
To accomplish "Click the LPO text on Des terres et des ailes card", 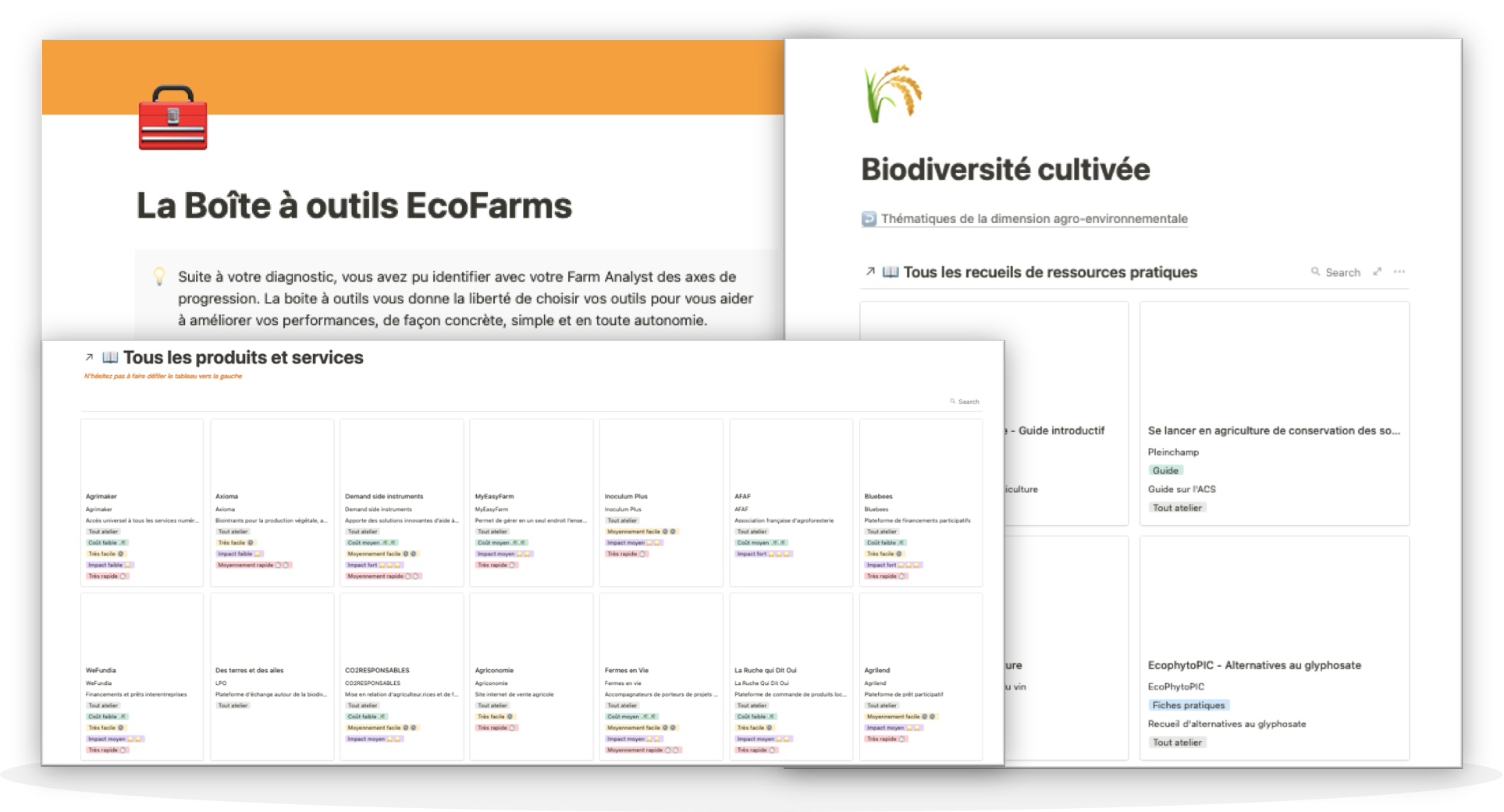I will point(221,683).
